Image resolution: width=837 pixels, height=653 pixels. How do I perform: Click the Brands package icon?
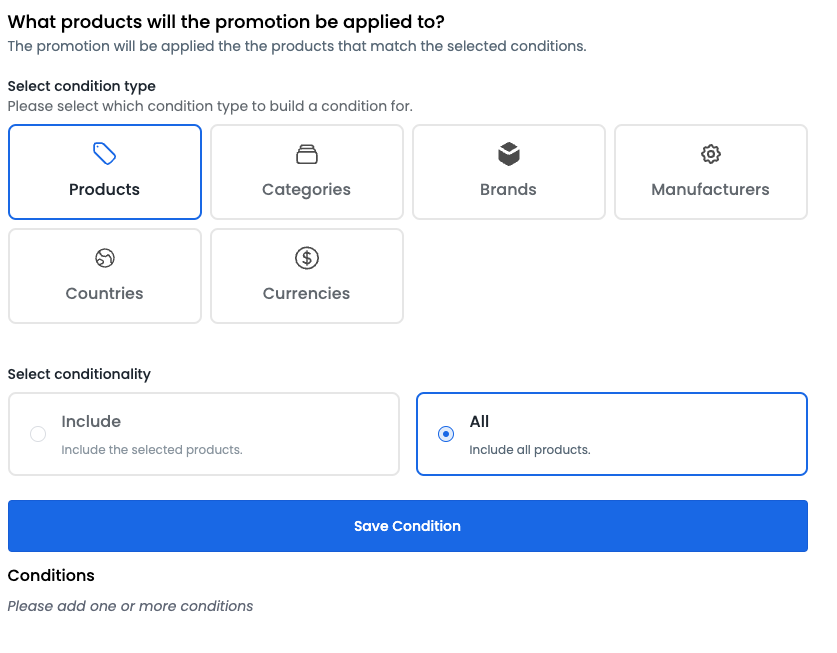[509, 154]
